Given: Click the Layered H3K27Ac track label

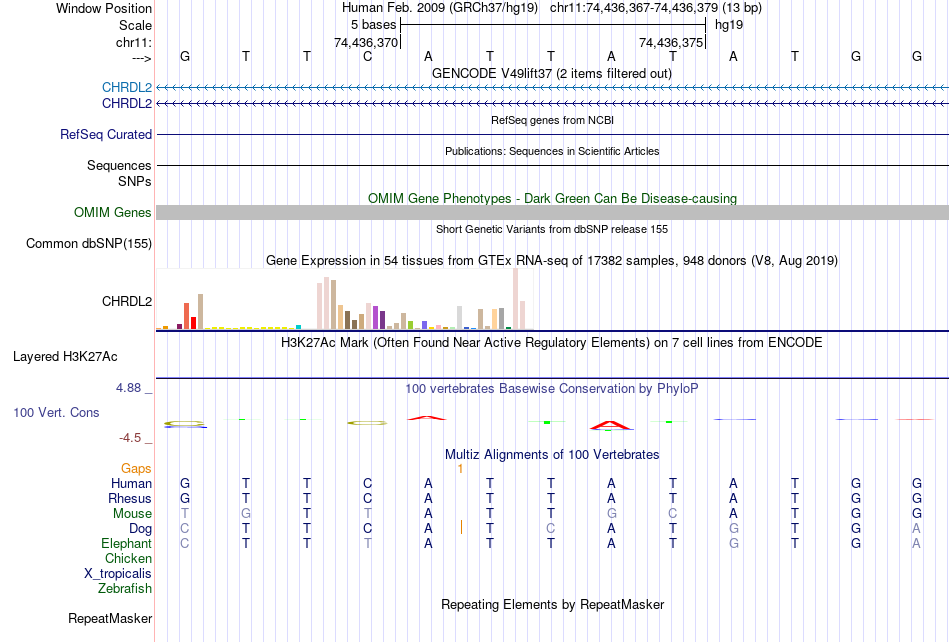Looking at the screenshot, I should tap(65, 357).
